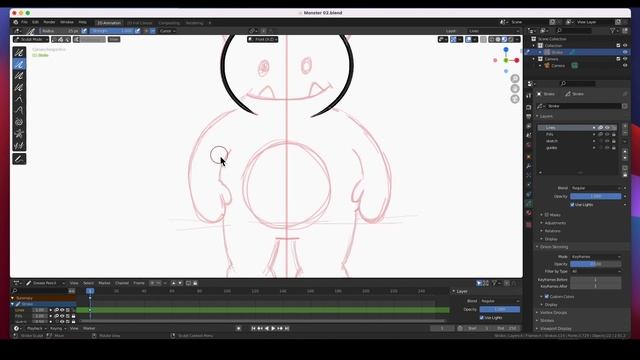Toggle eye of Camera collection in outliner
Screen dimensions: 640x360
[625, 59]
